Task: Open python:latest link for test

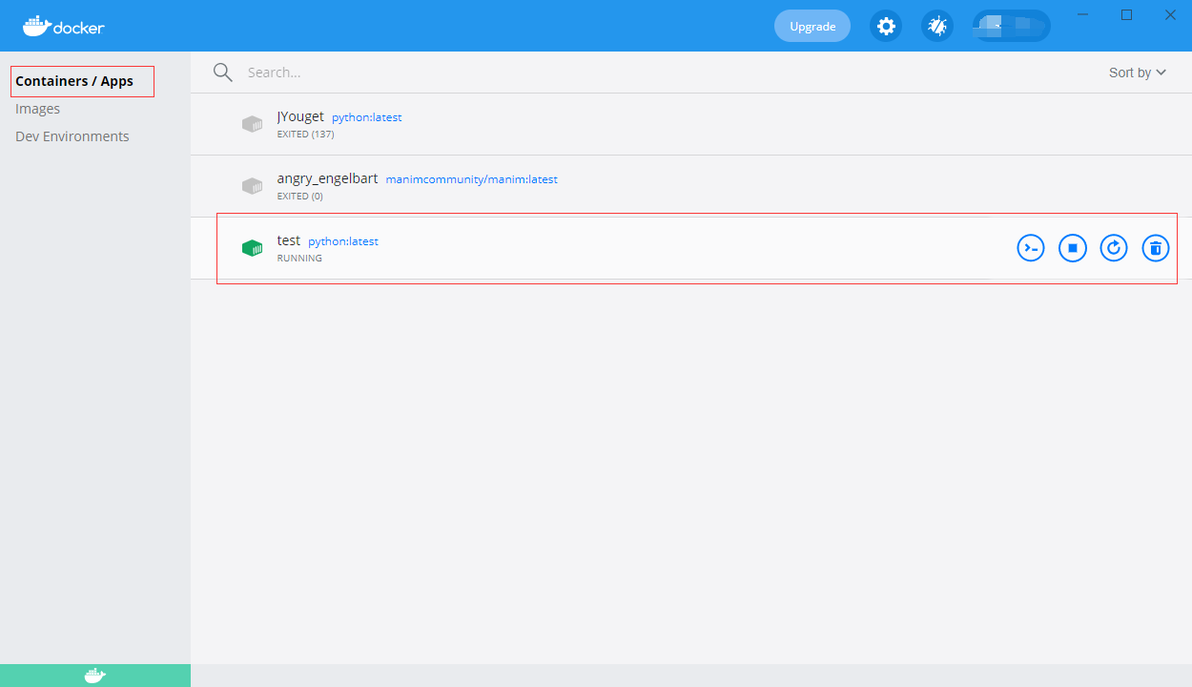Action: [343, 241]
